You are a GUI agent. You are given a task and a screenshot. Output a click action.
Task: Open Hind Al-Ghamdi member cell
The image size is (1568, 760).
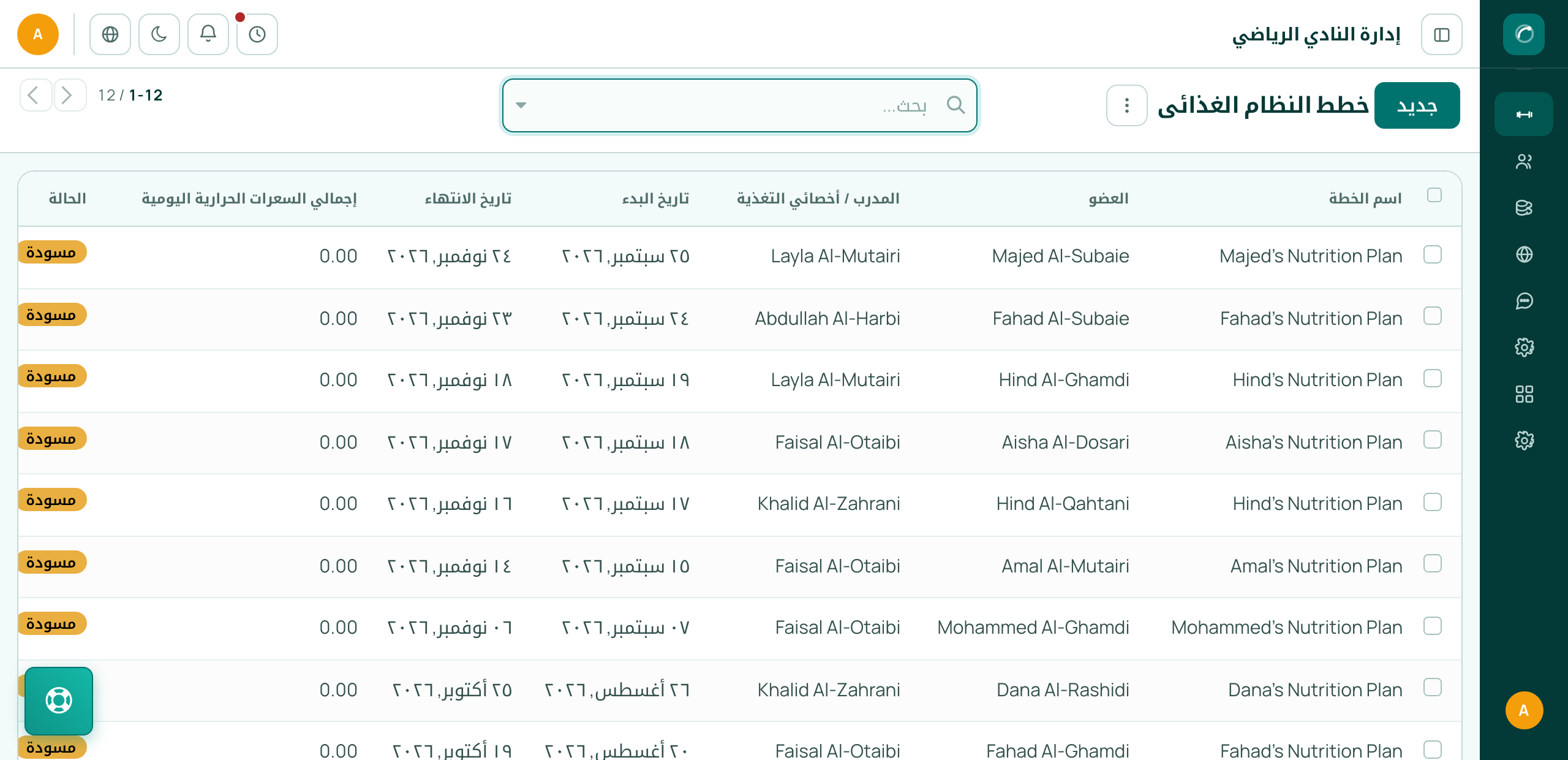(x=1064, y=380)
